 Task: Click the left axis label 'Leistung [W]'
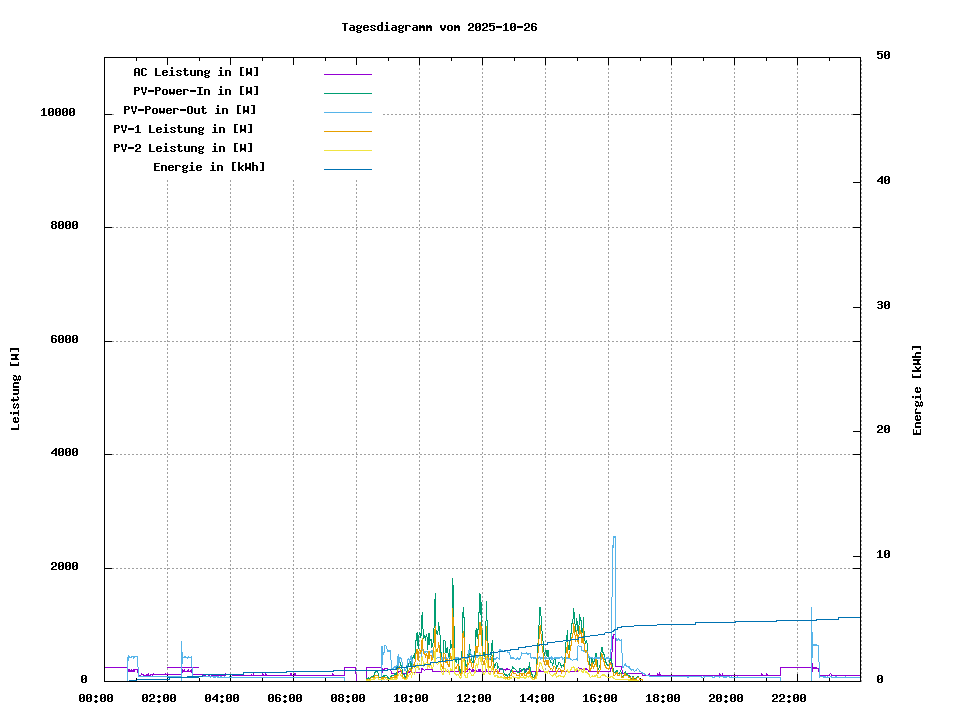click(x=15, y=389)
